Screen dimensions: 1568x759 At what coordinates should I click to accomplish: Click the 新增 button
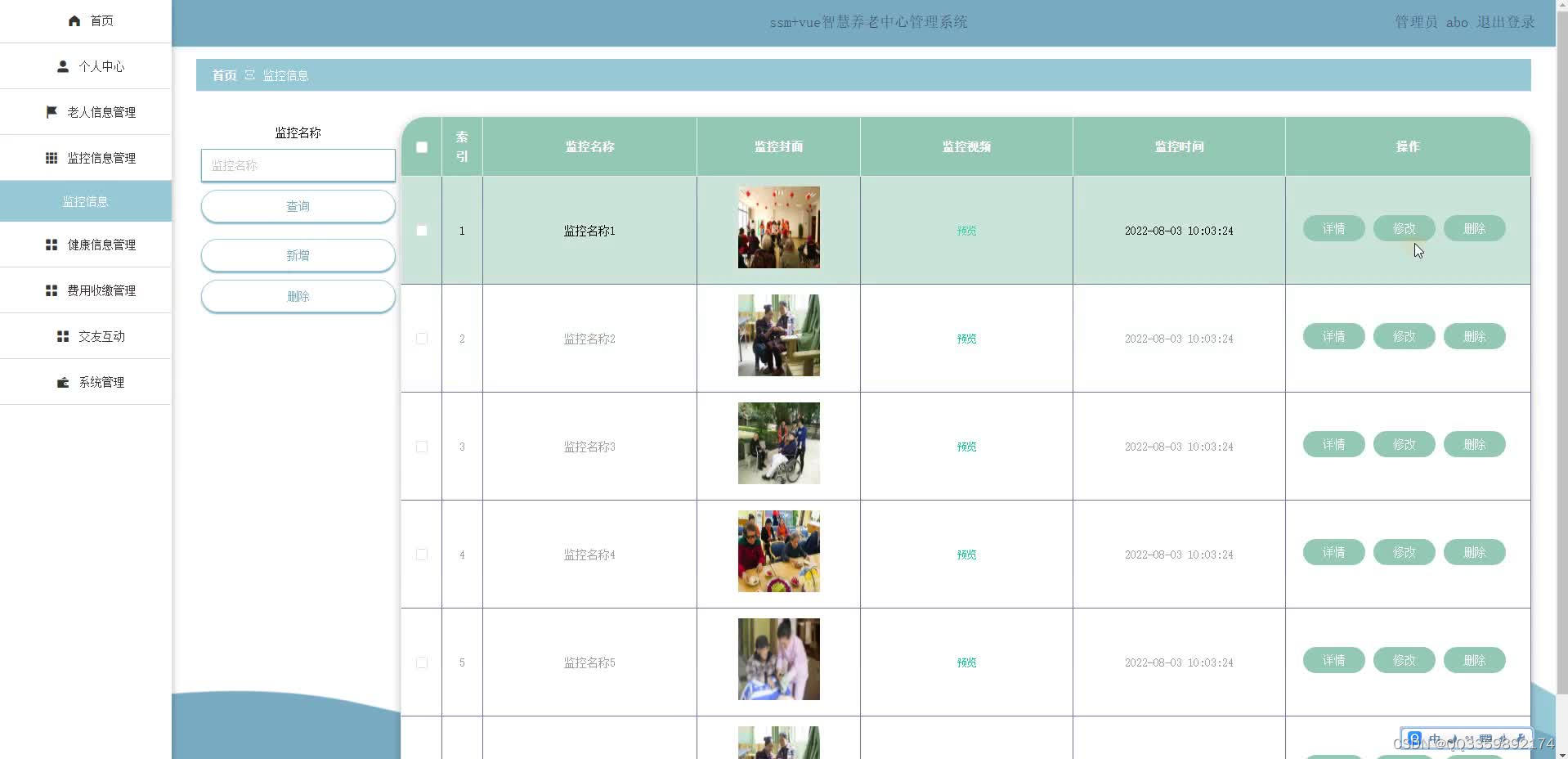pos(298,255)
